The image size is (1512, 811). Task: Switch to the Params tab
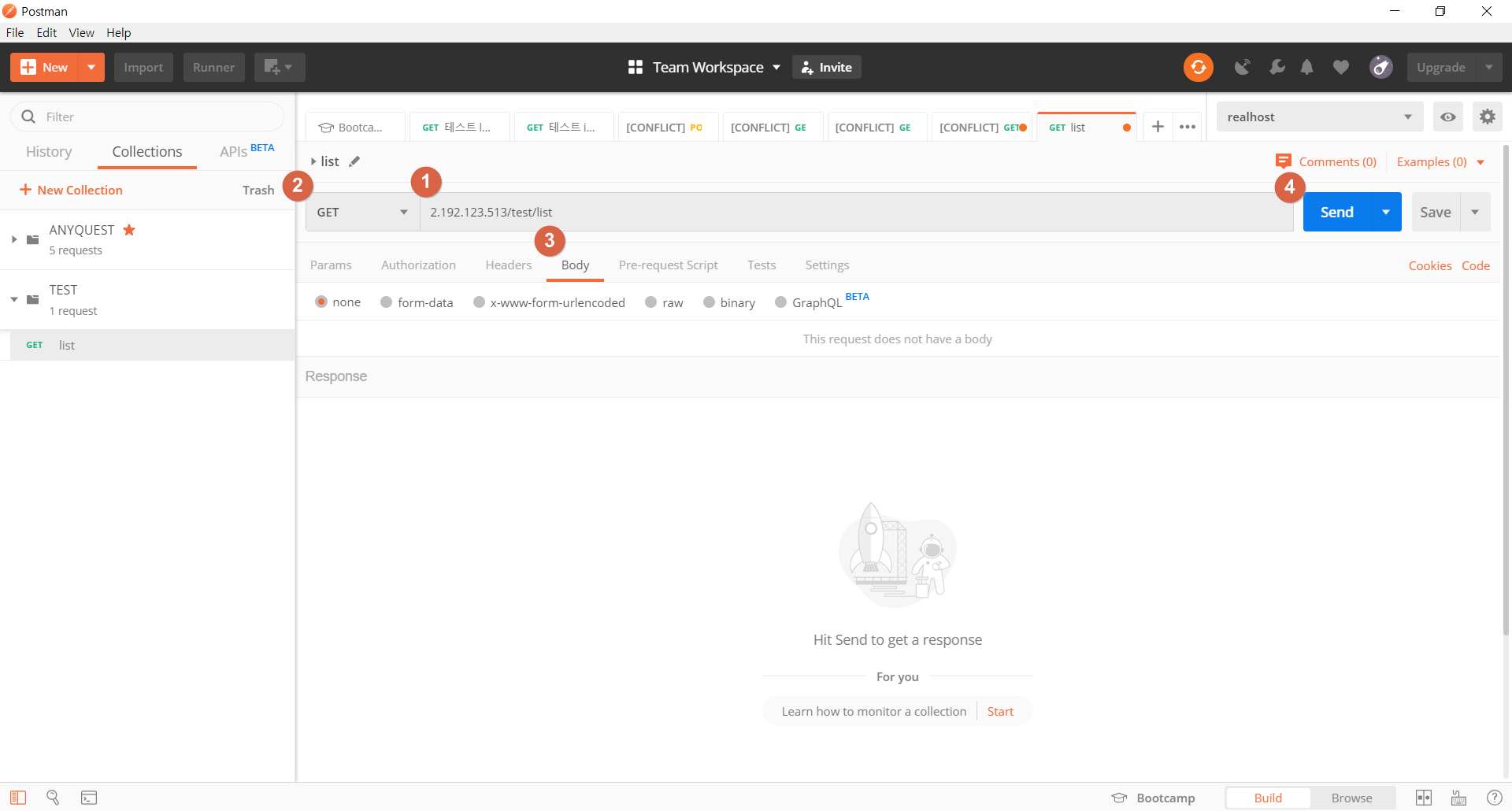coord(331,265)
